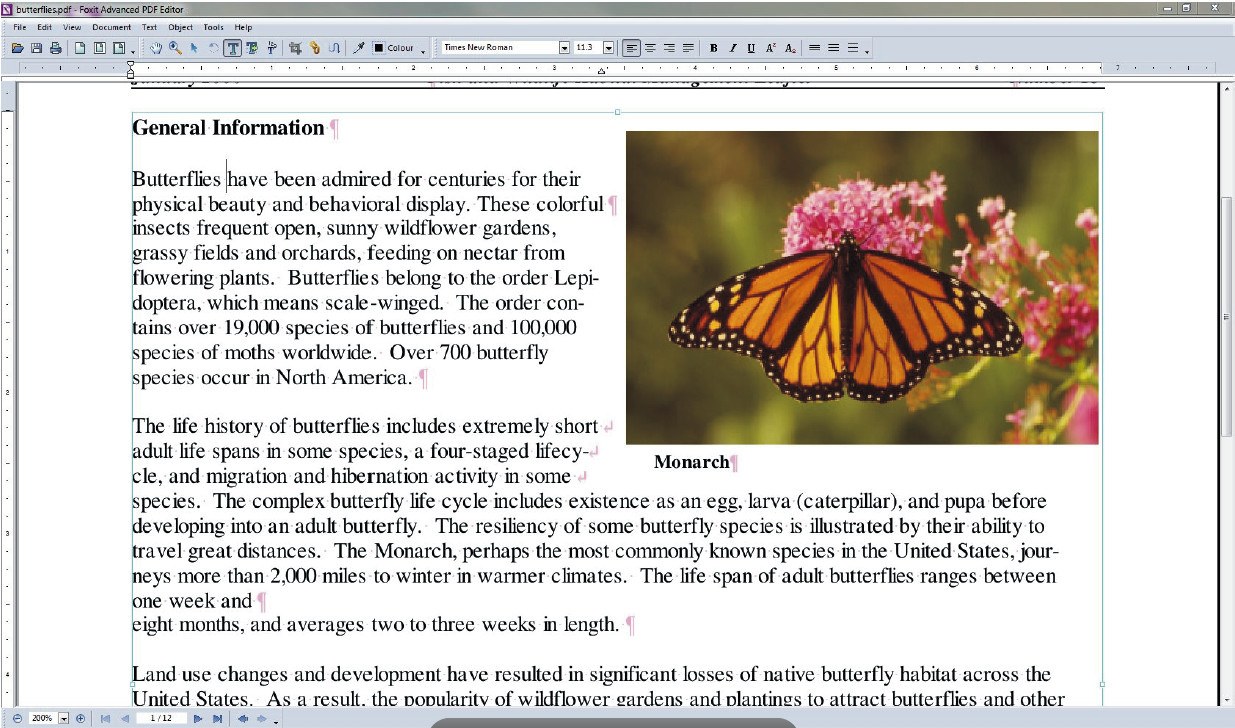Open the 200% zoom level dropdown
Screen dimensions: 1235x728
[x=64, y=718]
